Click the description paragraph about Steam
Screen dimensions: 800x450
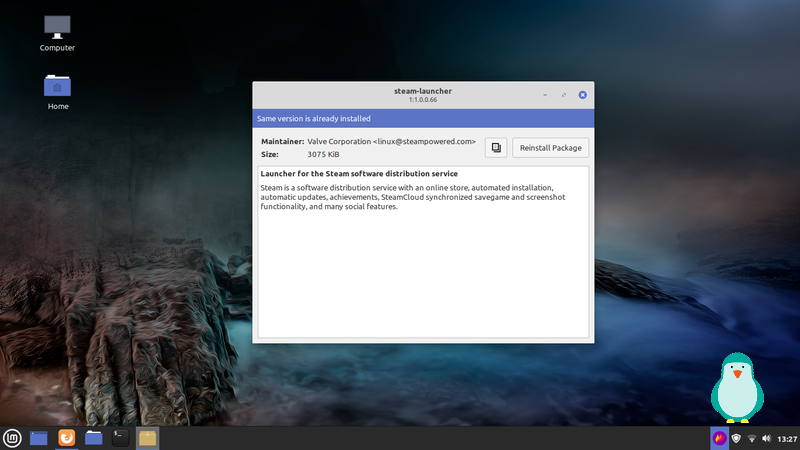[x=412, y=197]
